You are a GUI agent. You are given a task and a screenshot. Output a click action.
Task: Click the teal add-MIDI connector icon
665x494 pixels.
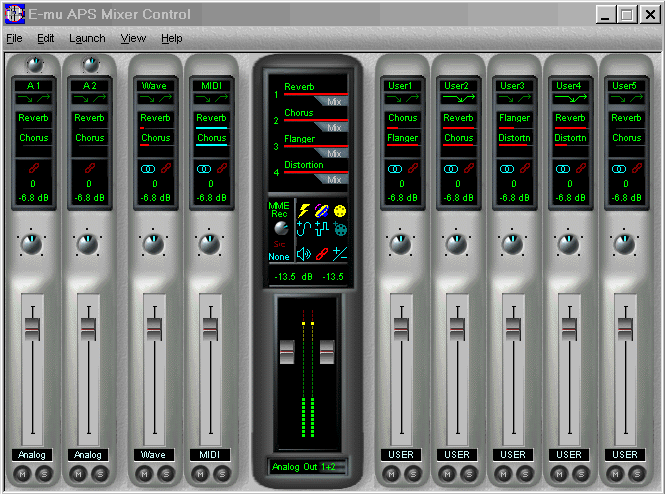point(340,229)
